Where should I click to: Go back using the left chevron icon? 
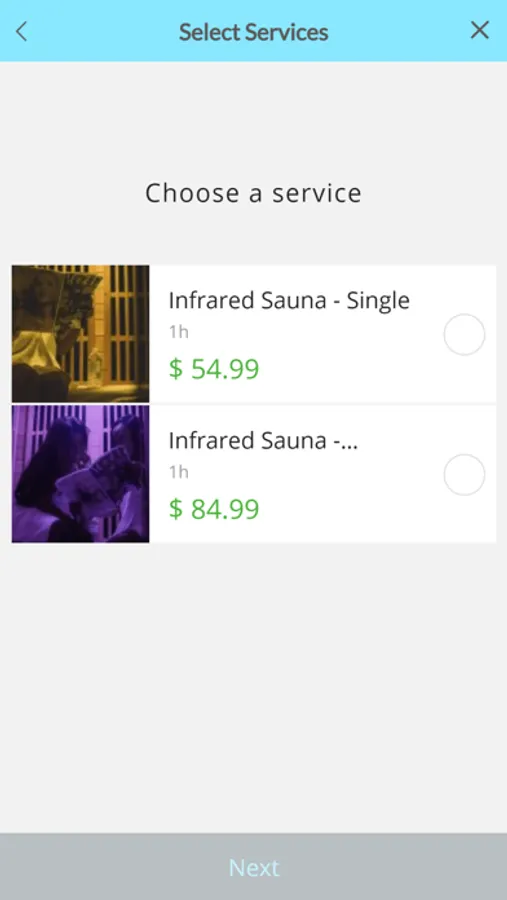pos(22,31)
